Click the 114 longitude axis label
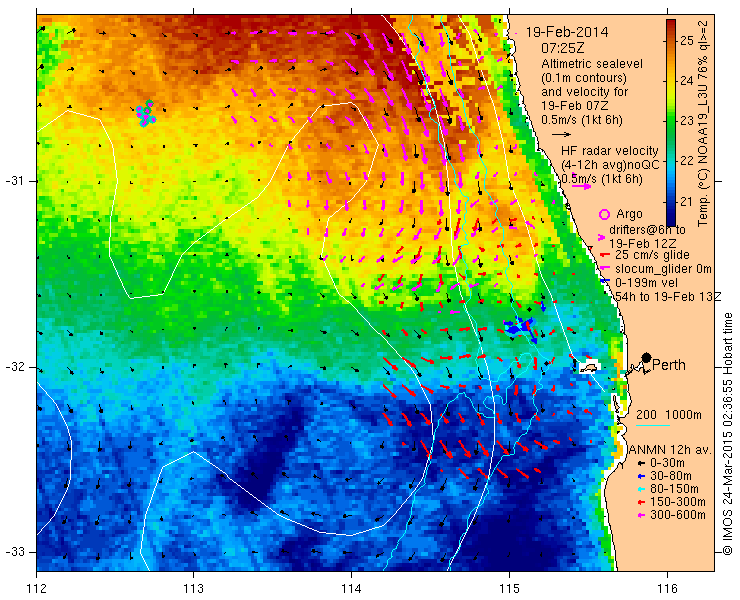Screen dimensions: 740x600 coord(351,589)
